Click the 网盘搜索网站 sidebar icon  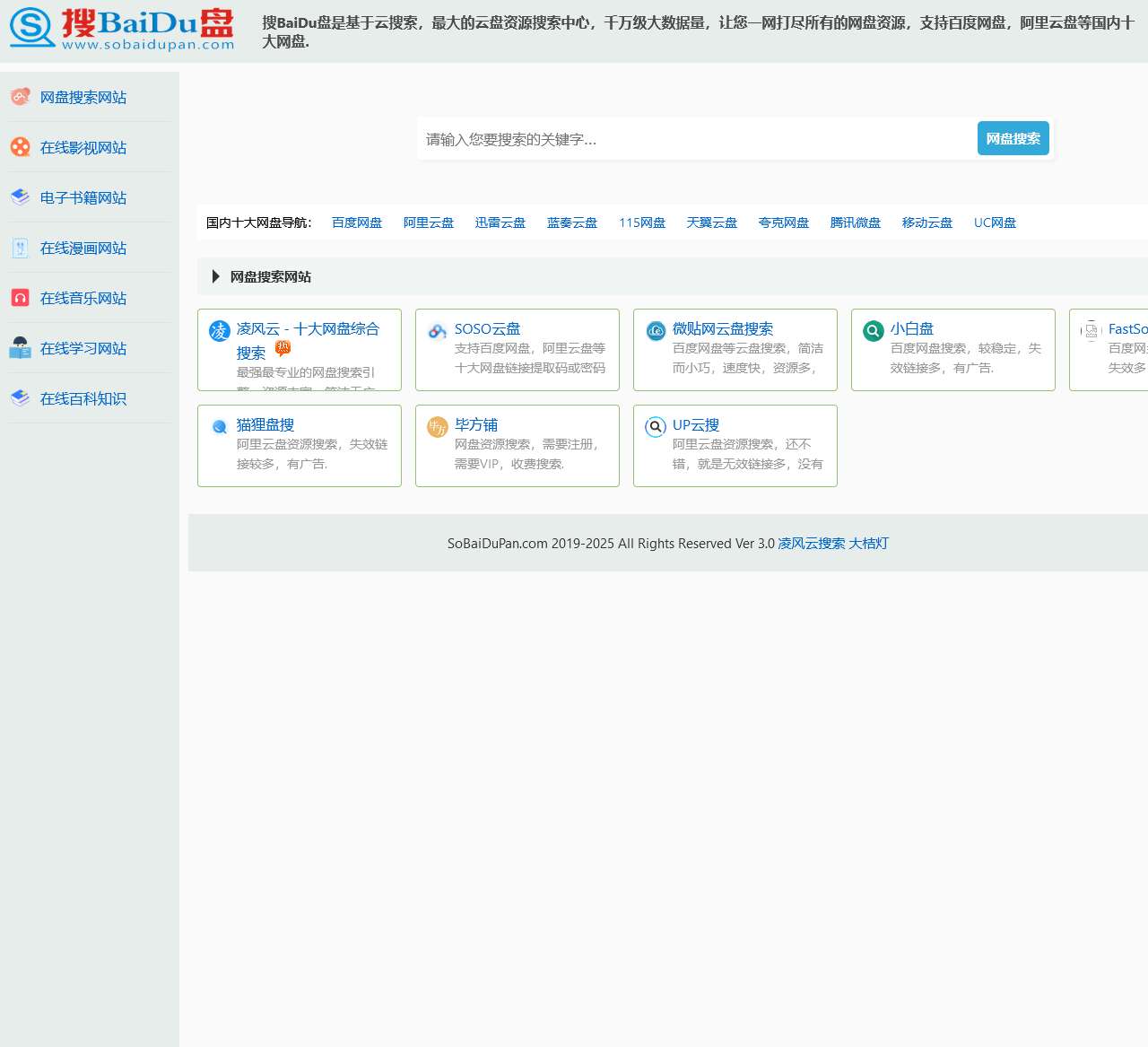[x=20, y=97]
